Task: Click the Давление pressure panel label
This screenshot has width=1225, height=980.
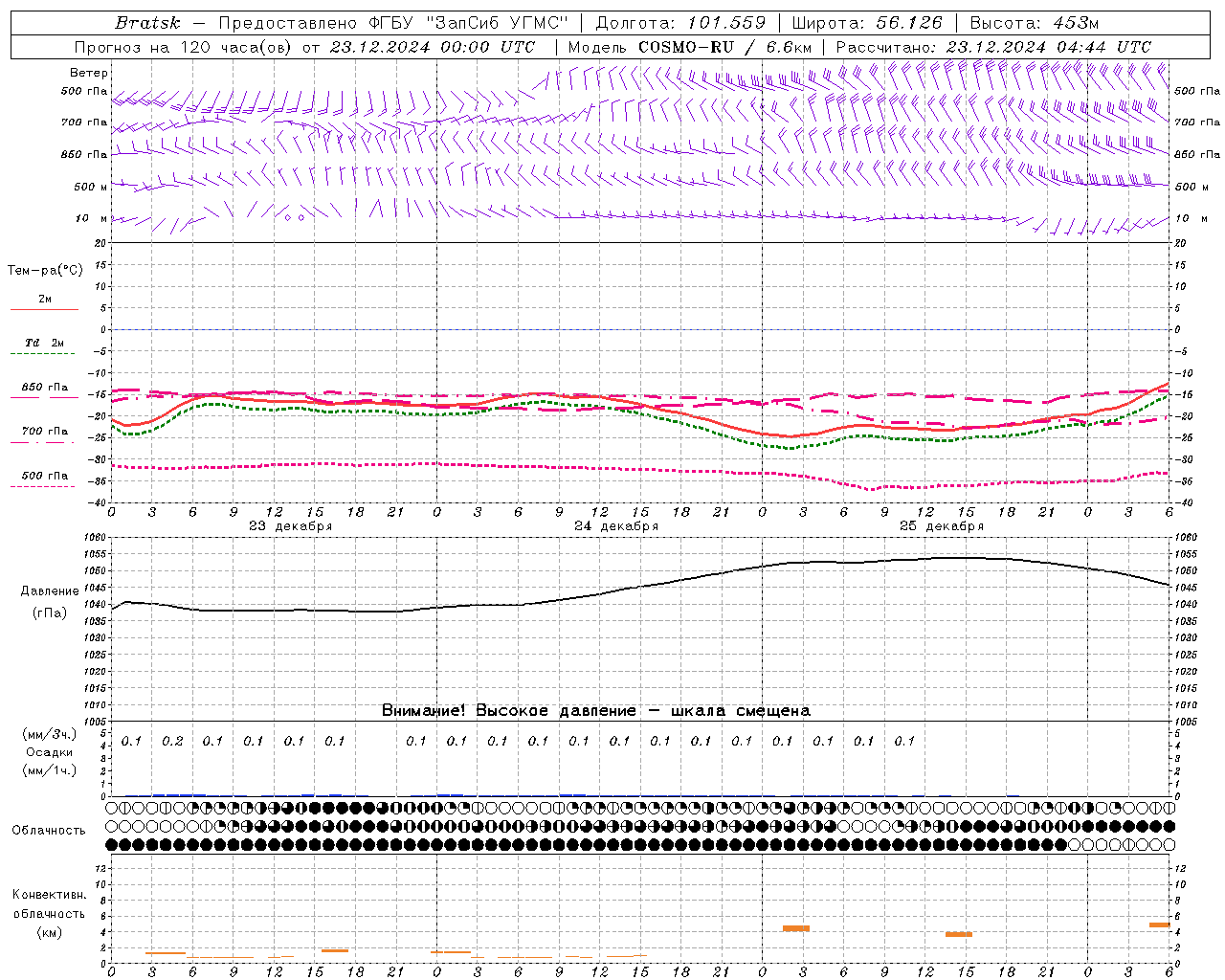Action: coord(50,591)
